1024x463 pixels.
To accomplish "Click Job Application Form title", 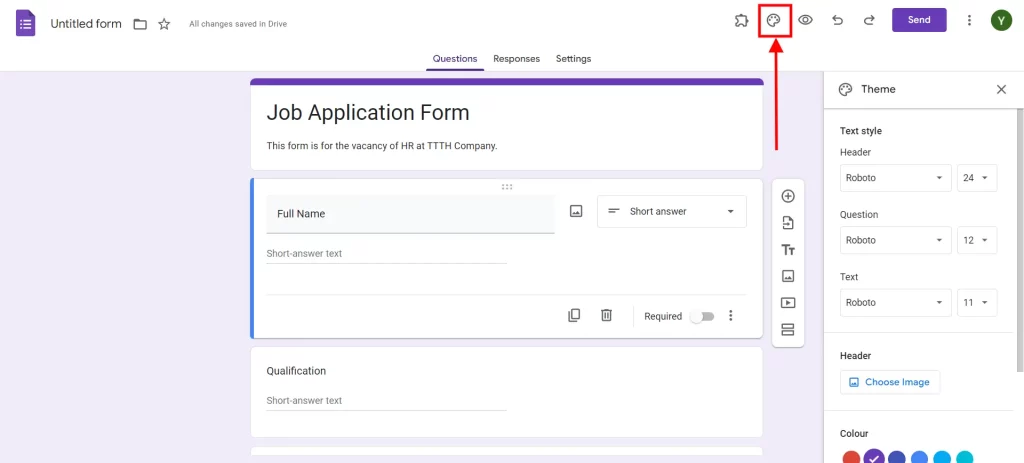I will tap(368, 113).
